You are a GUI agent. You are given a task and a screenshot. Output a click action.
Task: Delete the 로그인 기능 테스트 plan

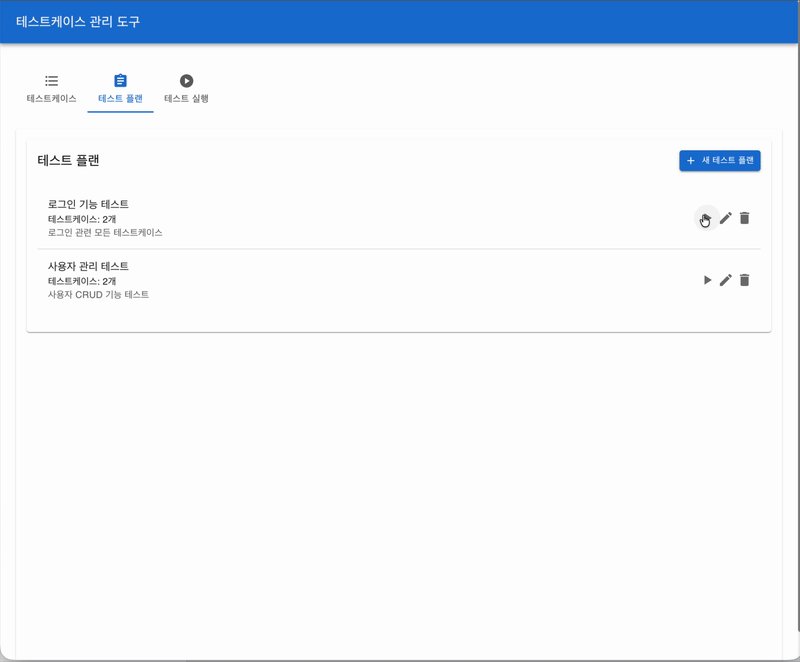[744, 217]
